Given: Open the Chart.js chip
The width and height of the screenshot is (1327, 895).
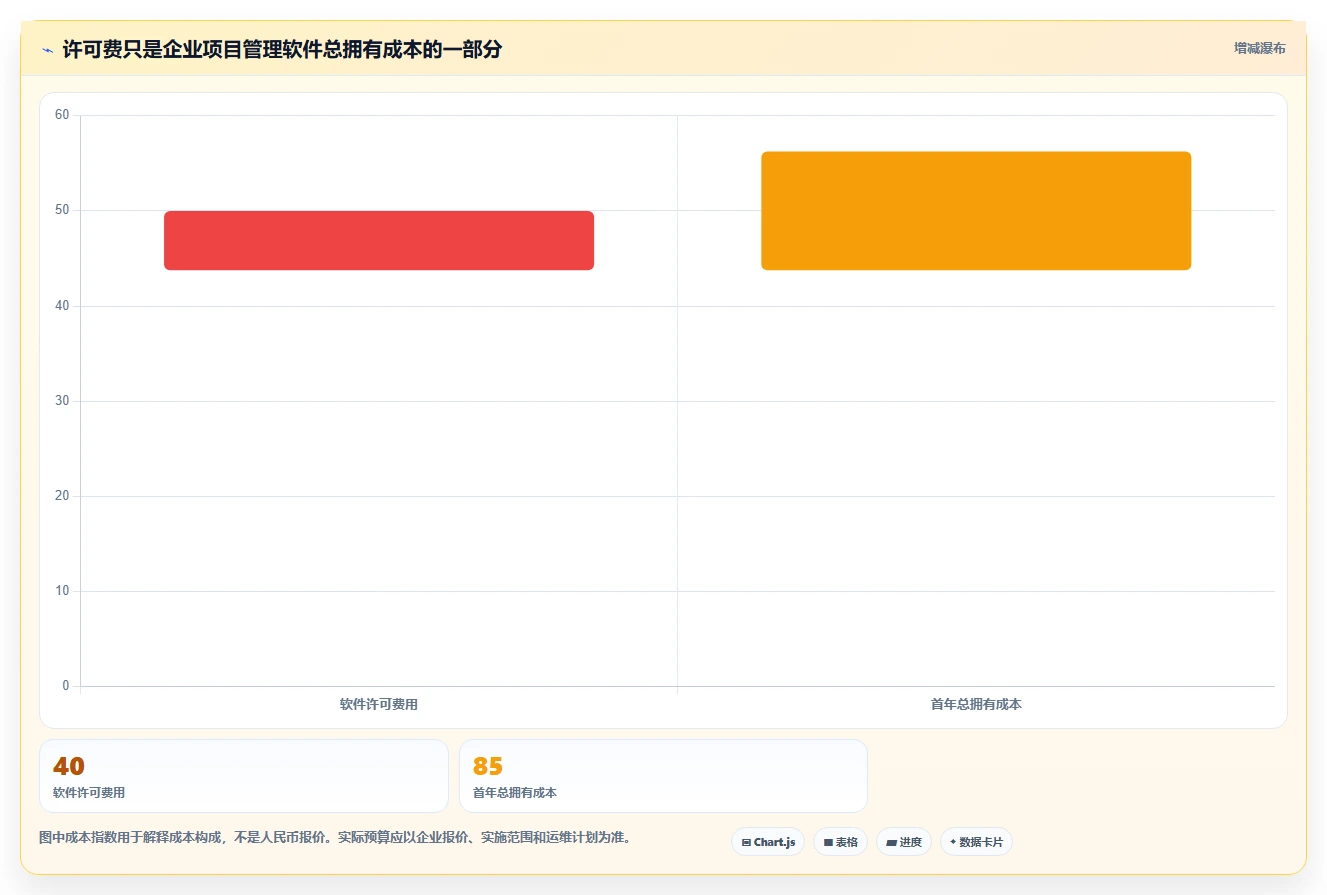Looking at the screenshot, I should point(768,842).
